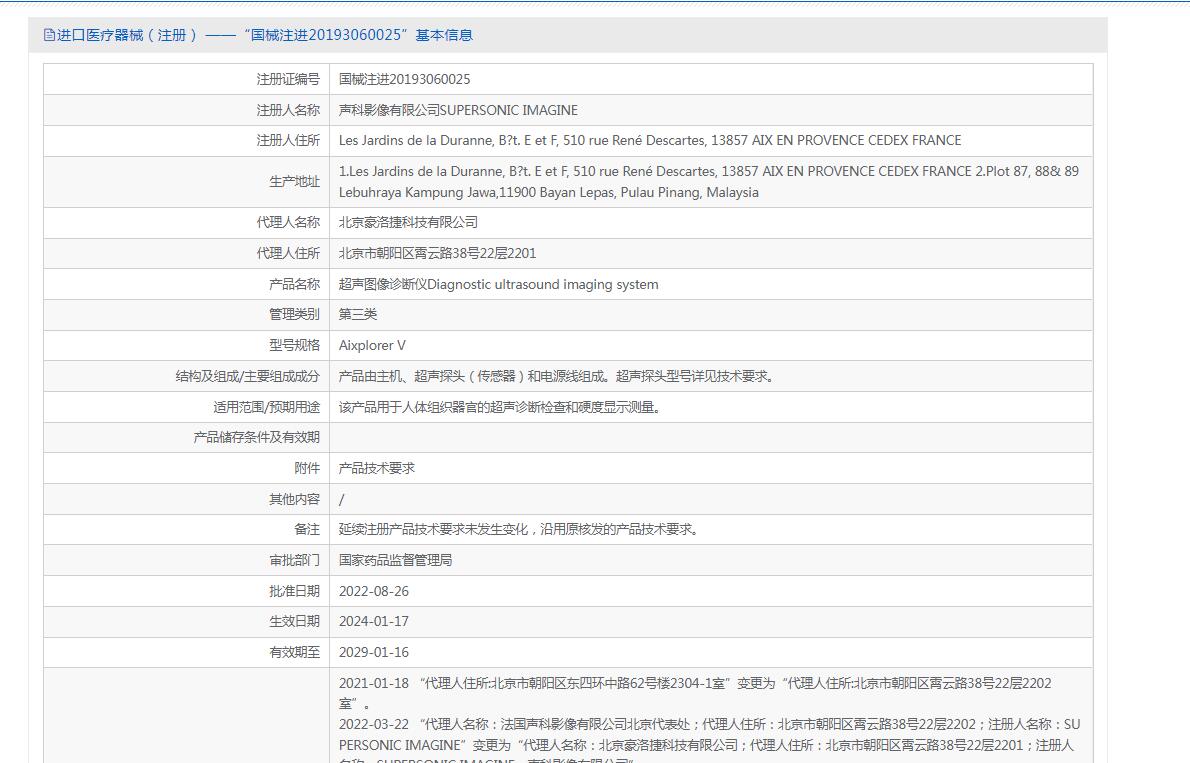Select agent name 北京豪洛捷科技有限公司 in the 代理人名称 row

pyautogui.click(x=408, y=222)
